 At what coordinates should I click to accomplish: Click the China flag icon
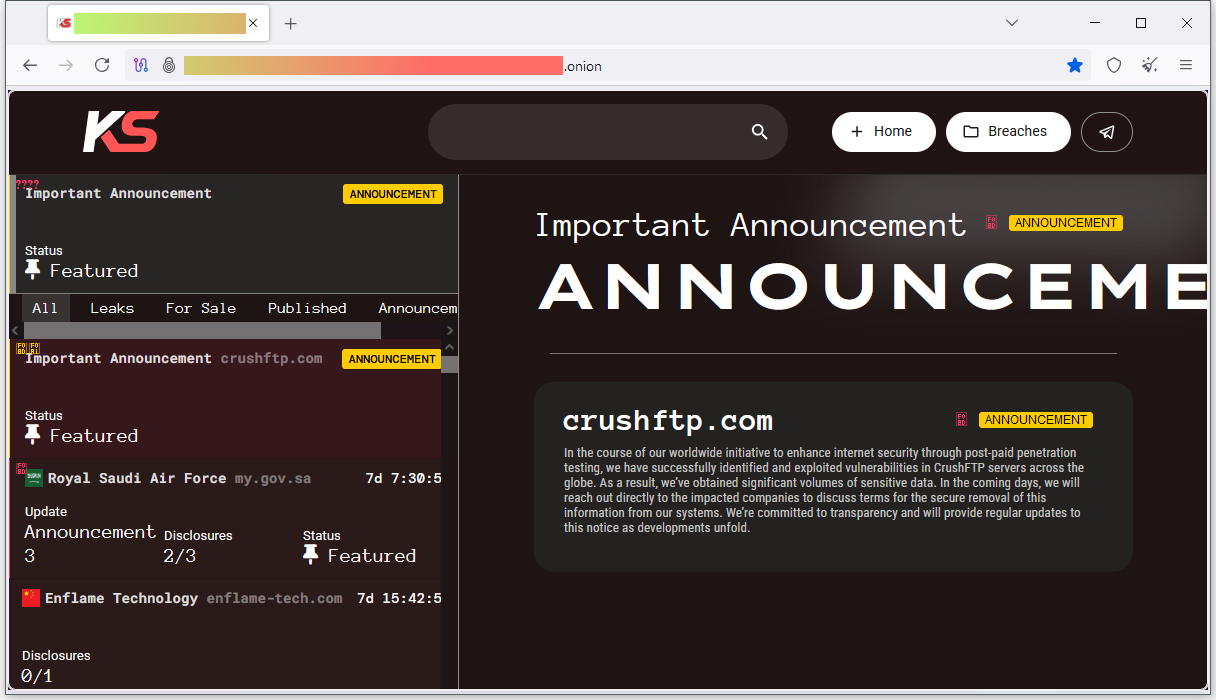tap(31, 598)
